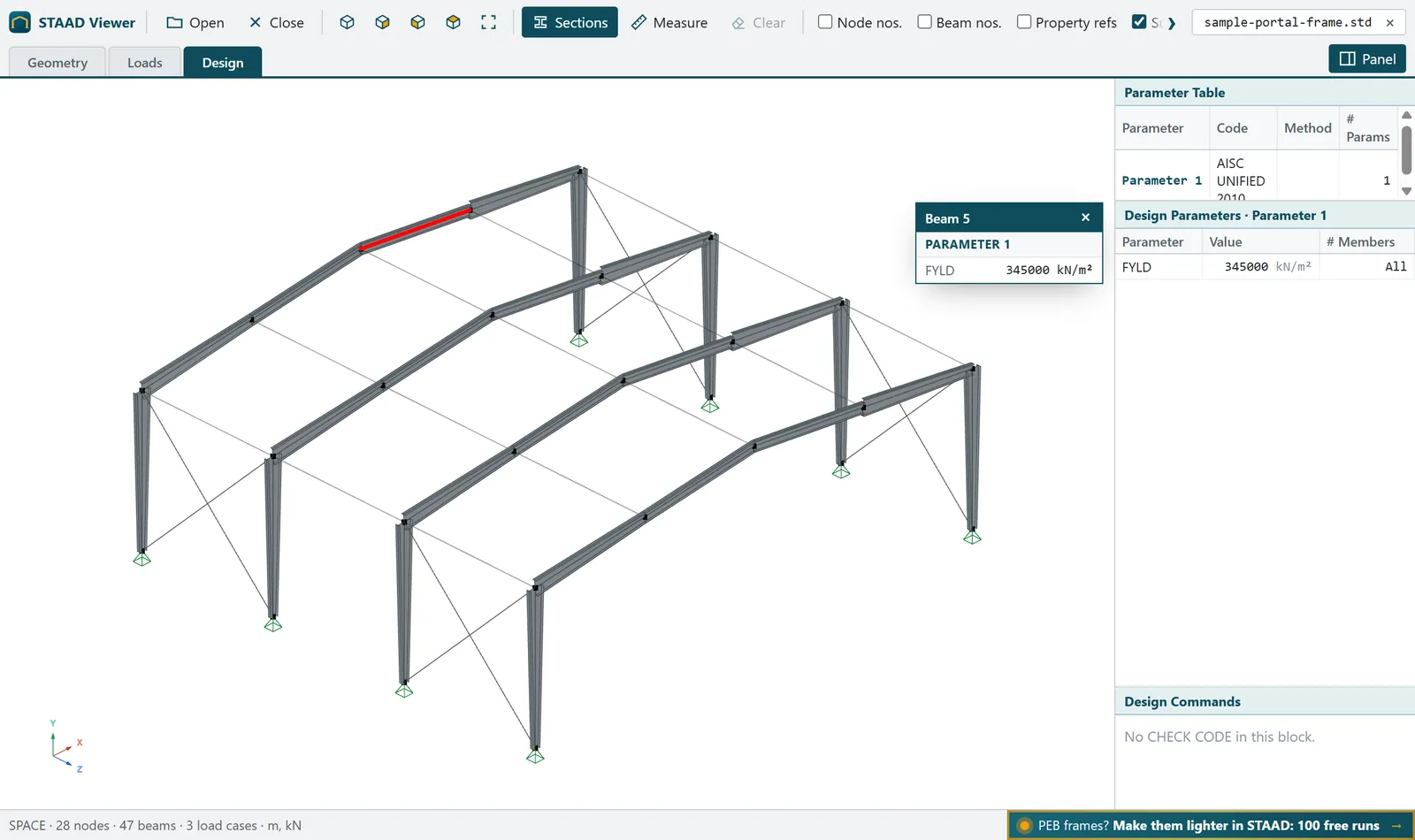Click the status bar model summary text
The height and width of the screenshot is (840, 1415).
(155, 825)
